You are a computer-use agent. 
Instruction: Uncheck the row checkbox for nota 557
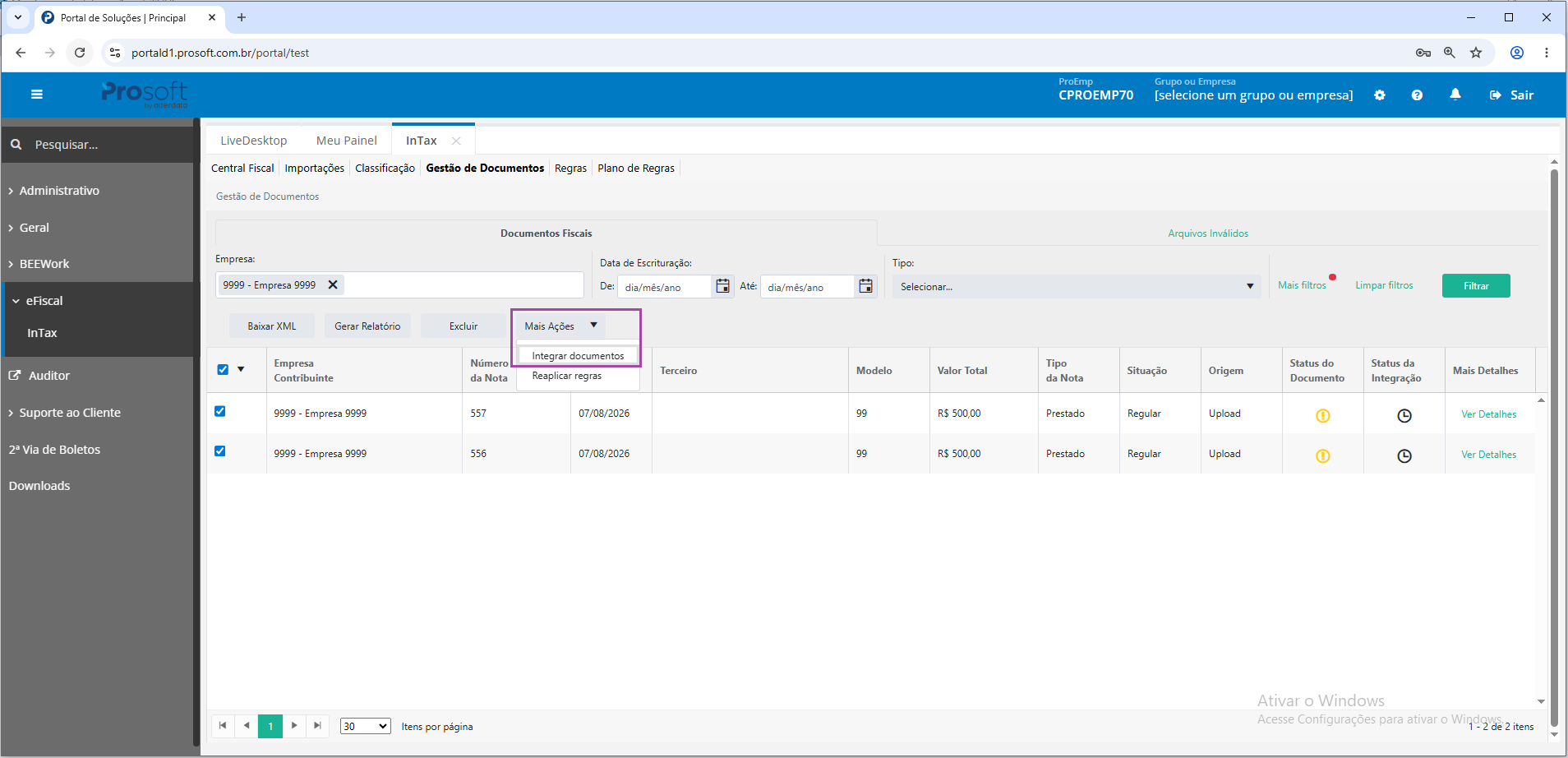(x=219, y=411)
